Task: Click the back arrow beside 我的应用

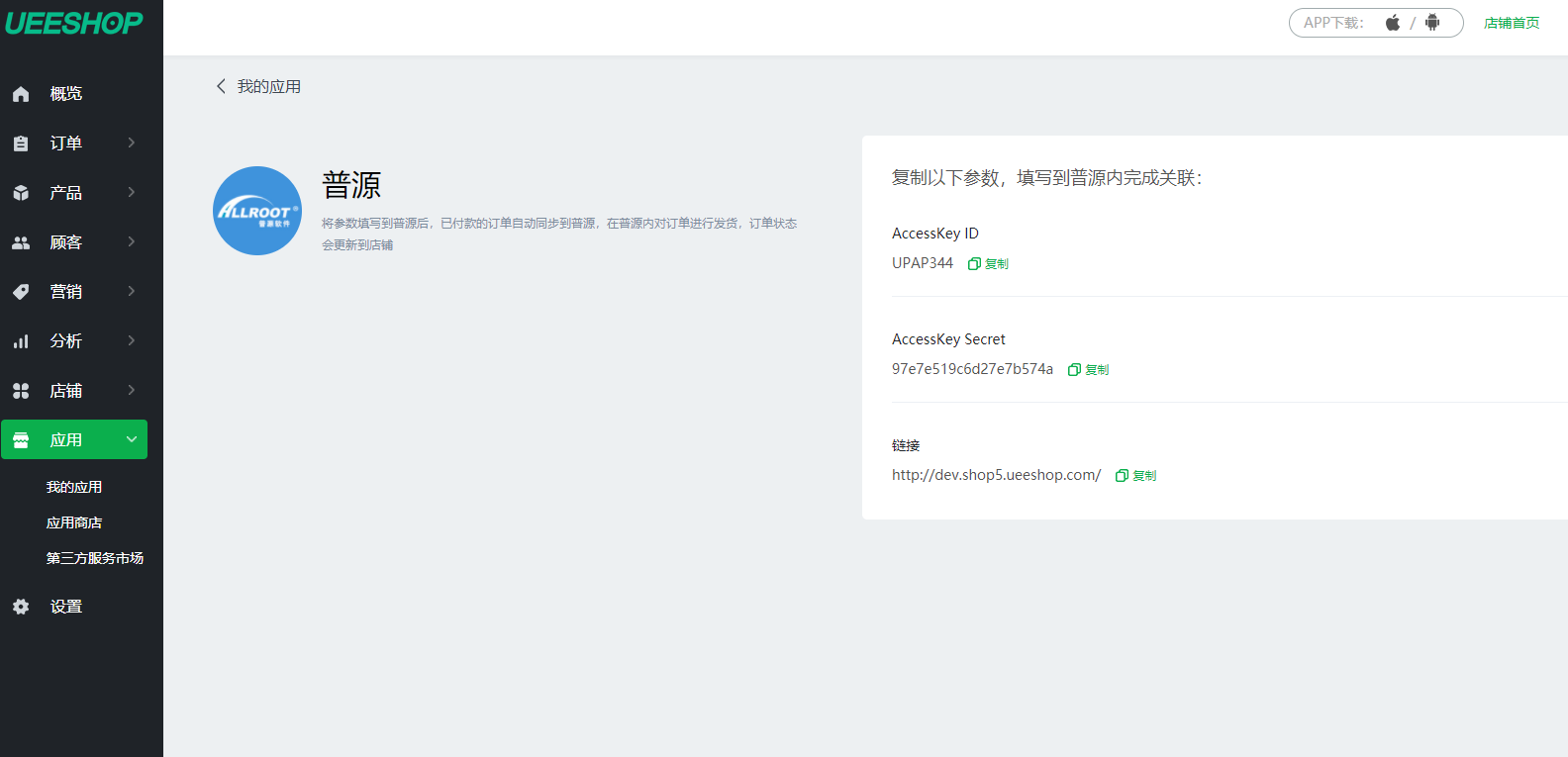Action: (x=221, y=86)
